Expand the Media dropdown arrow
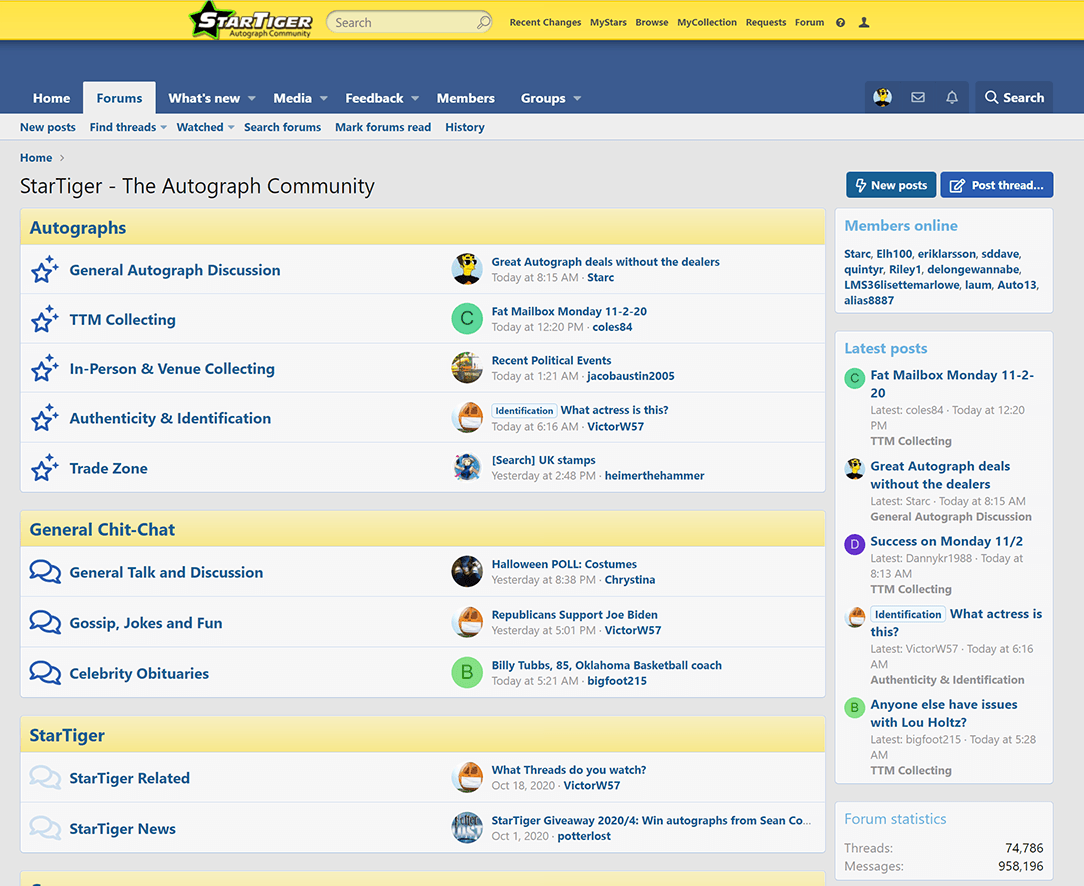The width and height of the screenshot is (1084, 886). point(323,98)
